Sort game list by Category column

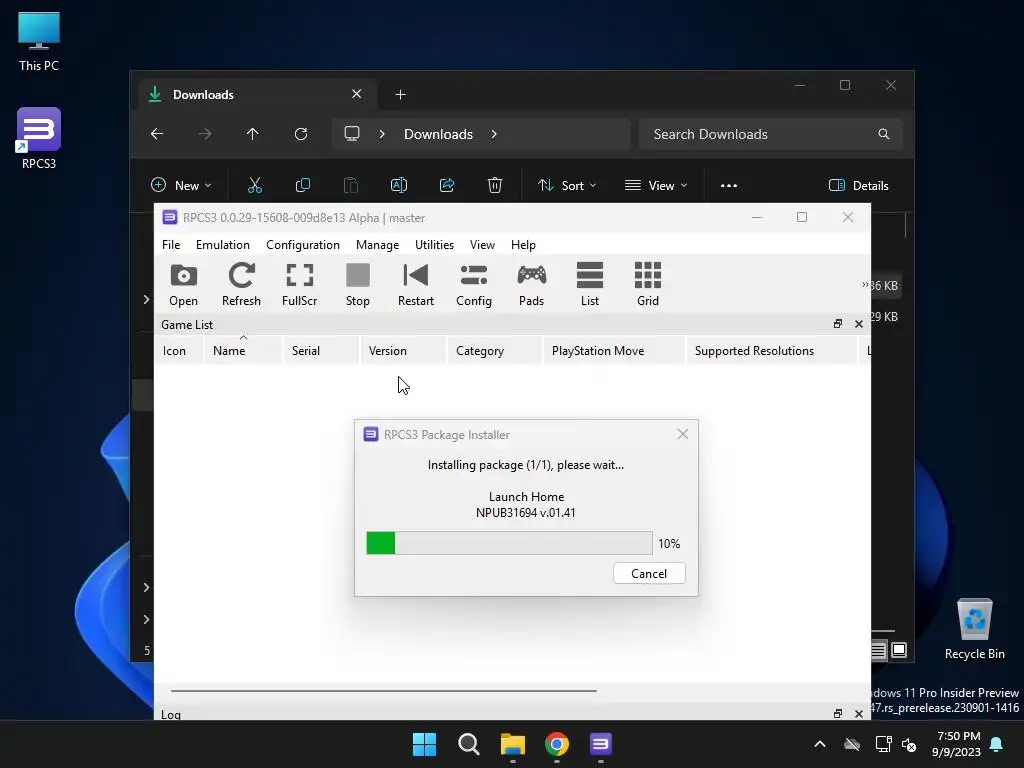tap(495, 351)
